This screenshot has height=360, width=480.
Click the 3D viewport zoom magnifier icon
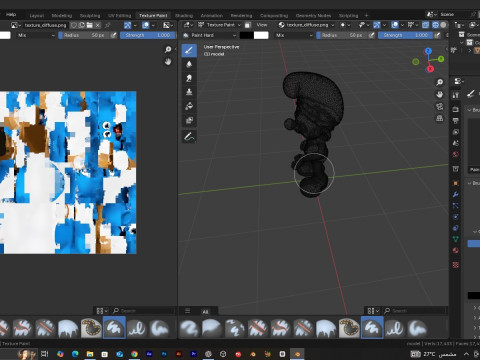[x=440, y=82]
